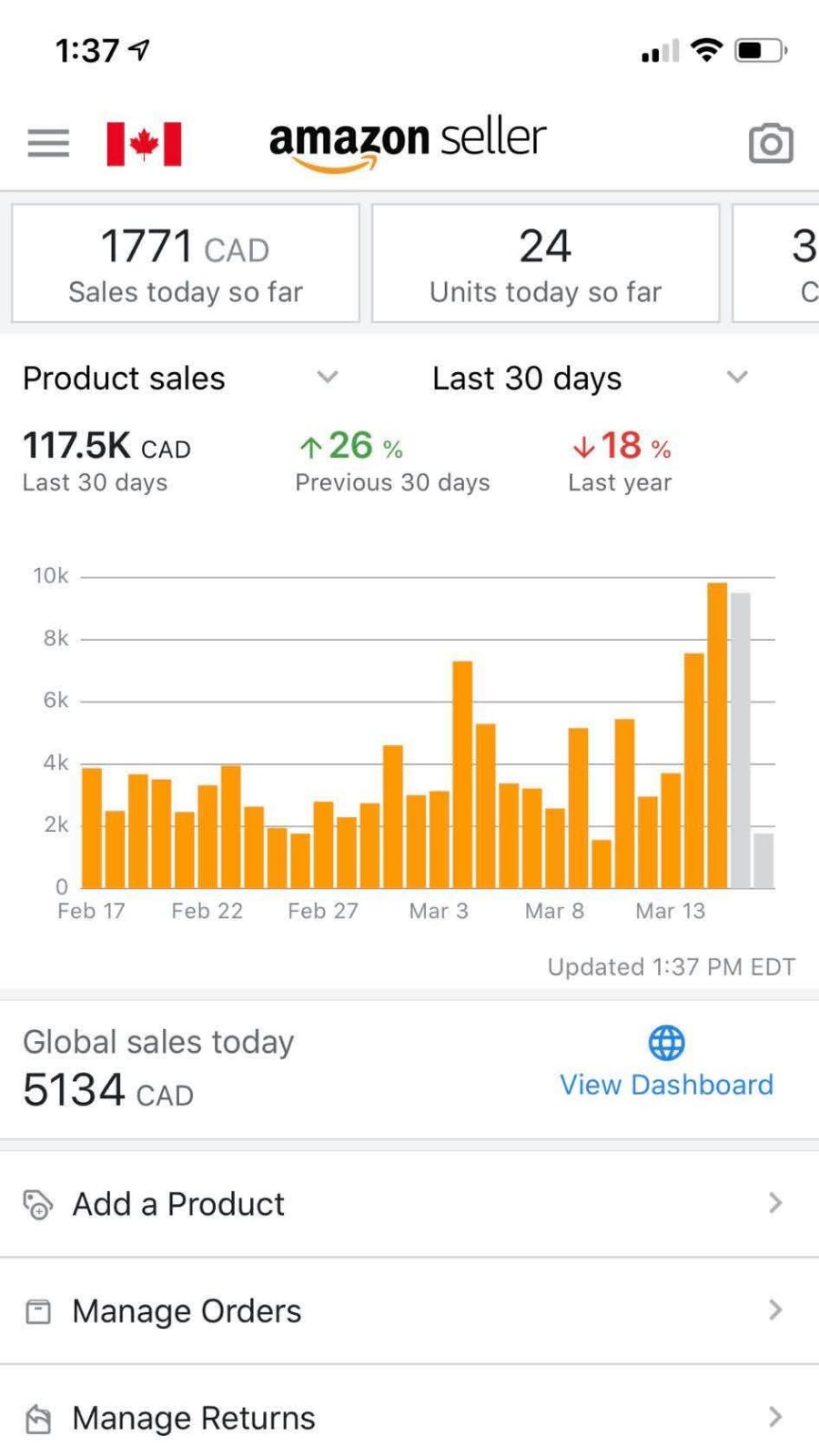Select the Units today so far card
Viewport: 819px width, 1456px height.
[545, 264]
